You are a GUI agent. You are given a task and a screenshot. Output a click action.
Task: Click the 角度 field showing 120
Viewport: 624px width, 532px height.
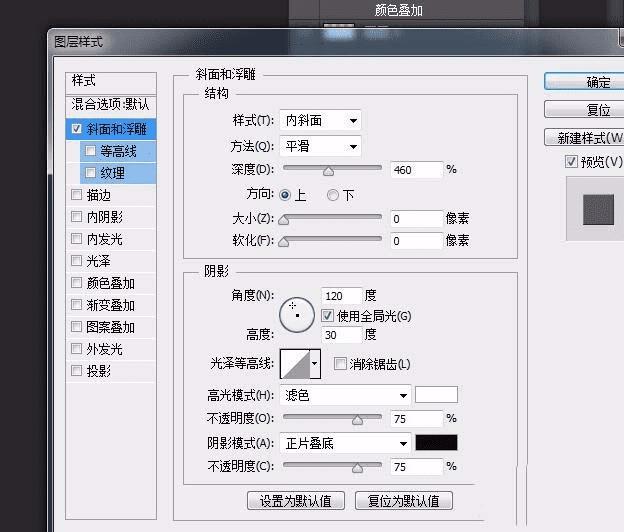tap(342, 296)
